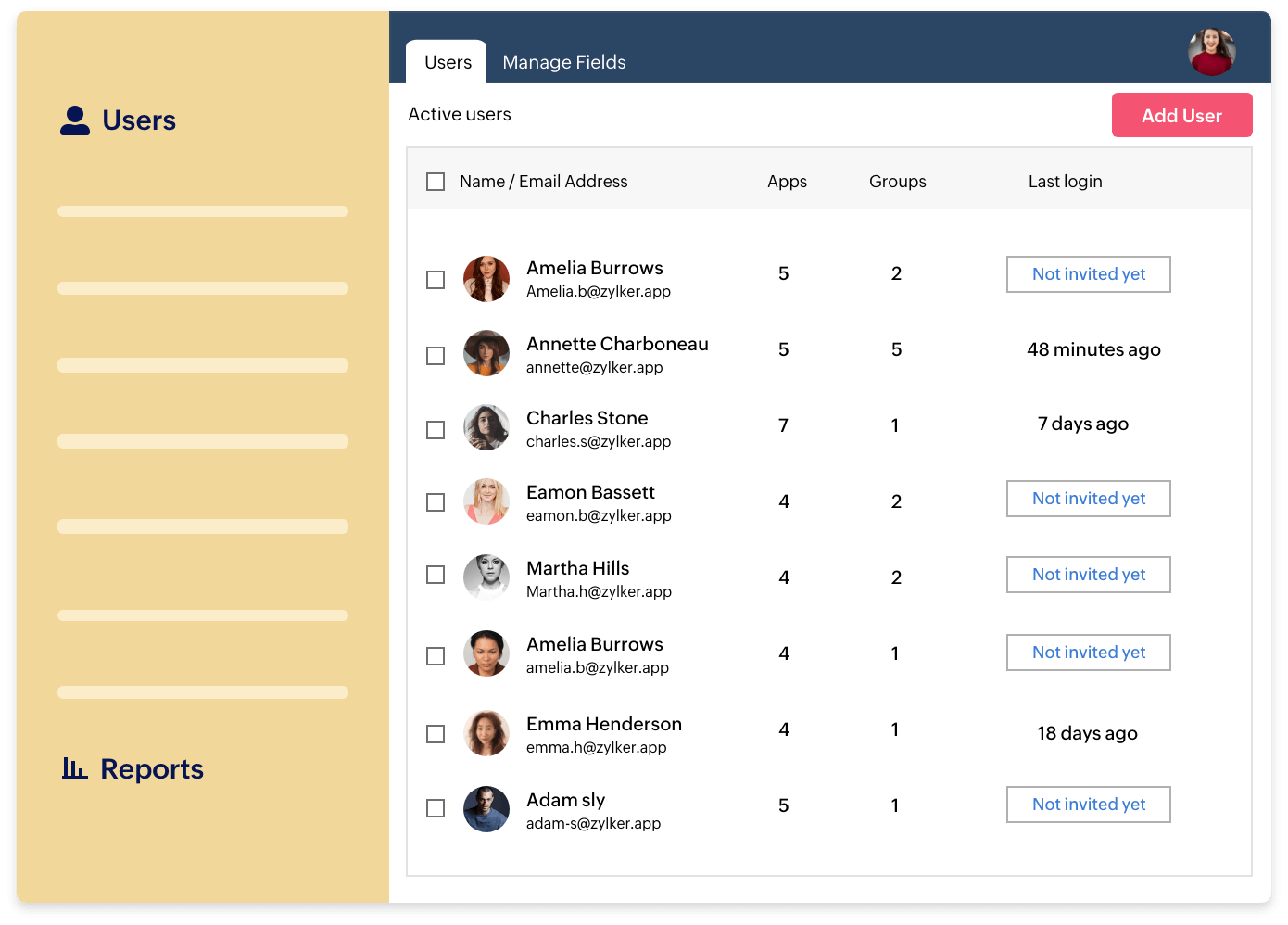The height and width of the screenshot is (925, 1288).
Task: Select the Users tab
Action: (x=448, y=62)
